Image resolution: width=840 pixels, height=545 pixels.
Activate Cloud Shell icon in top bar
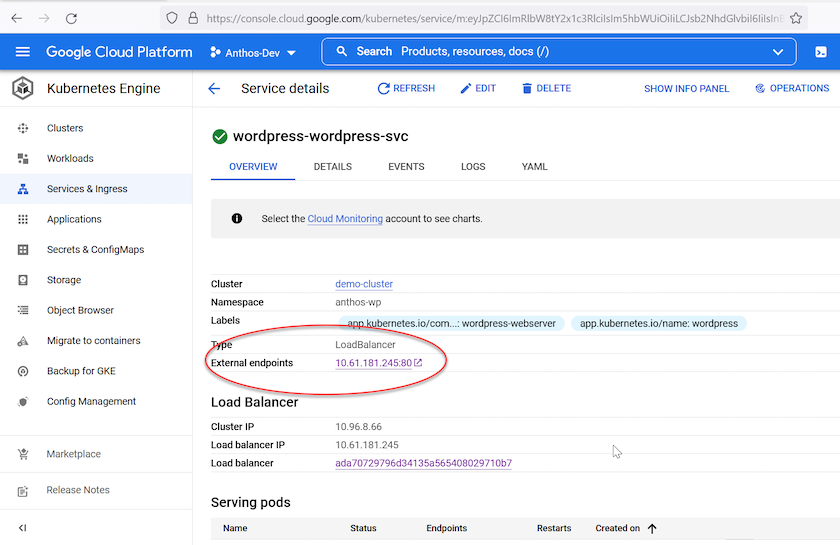(820, 52)
